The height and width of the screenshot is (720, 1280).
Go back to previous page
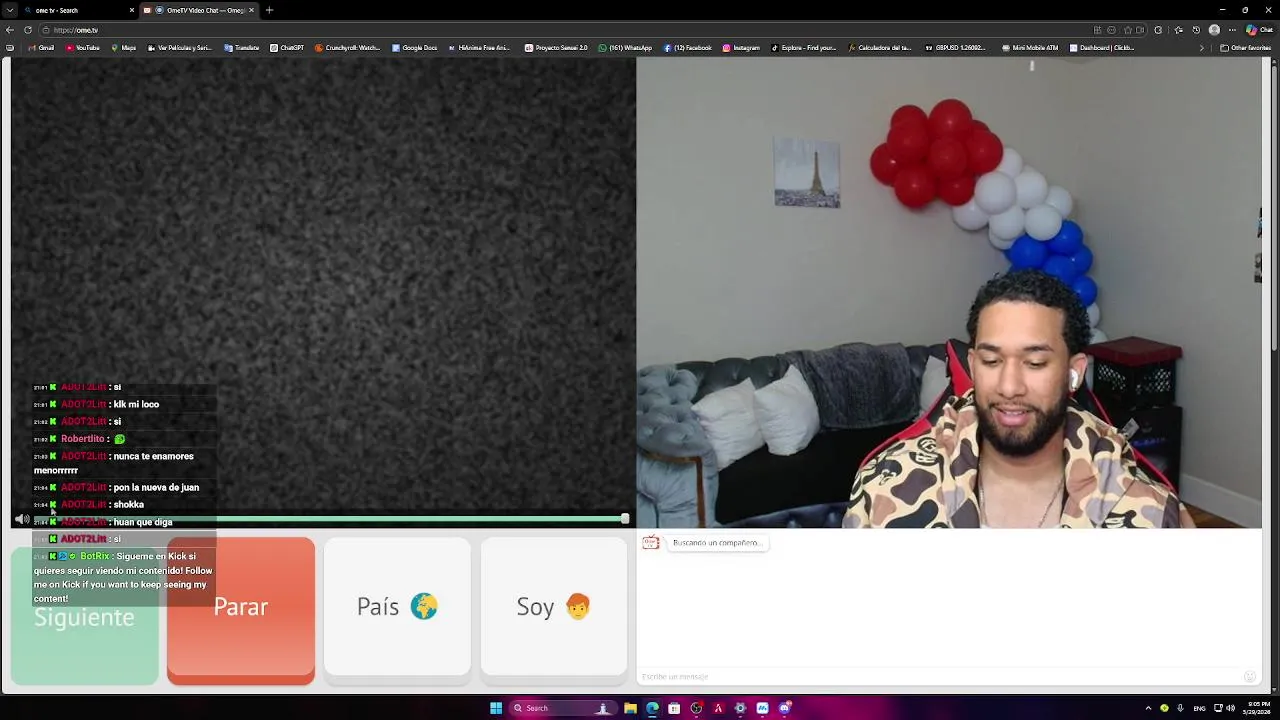pyautogui.click(x=10, y=30)
